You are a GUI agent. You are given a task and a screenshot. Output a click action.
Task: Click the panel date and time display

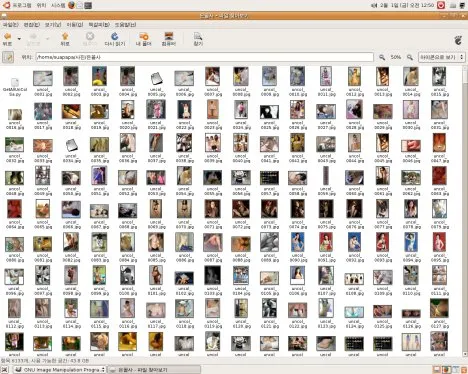407,5
